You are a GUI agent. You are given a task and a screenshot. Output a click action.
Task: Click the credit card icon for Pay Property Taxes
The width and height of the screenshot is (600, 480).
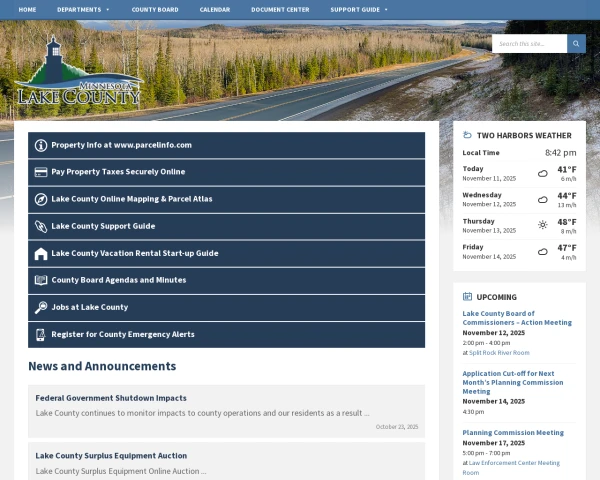41,172
